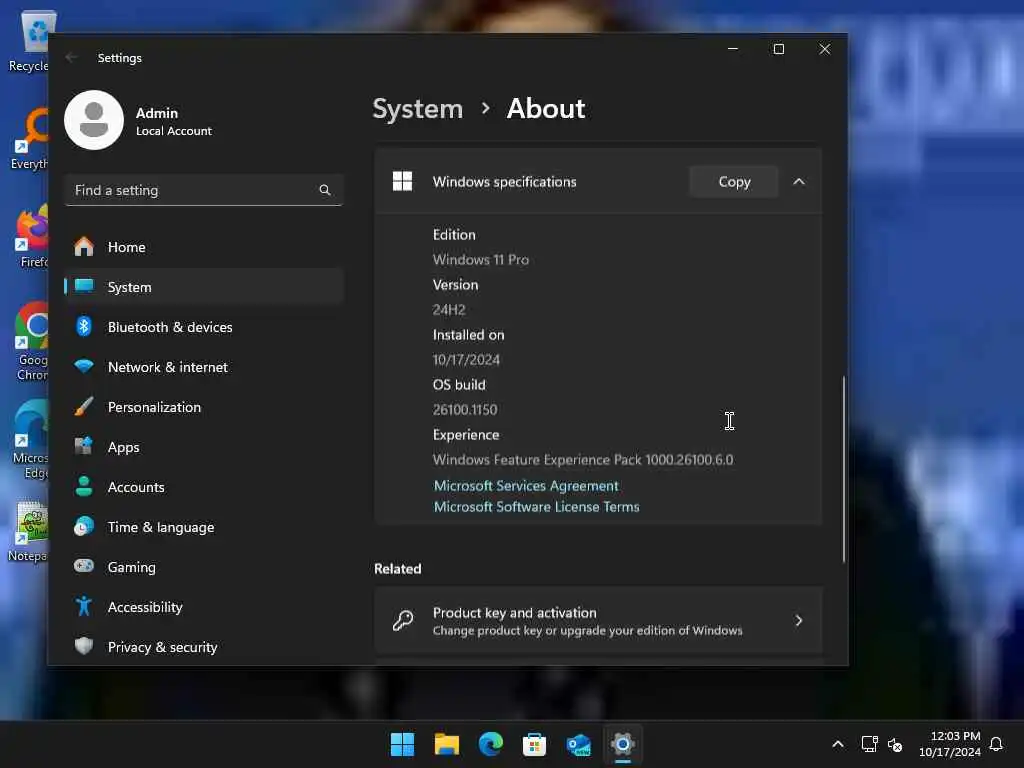Select the Recycle Bin desktop icon
This screenshot has height=768, width=1024.
29,41
